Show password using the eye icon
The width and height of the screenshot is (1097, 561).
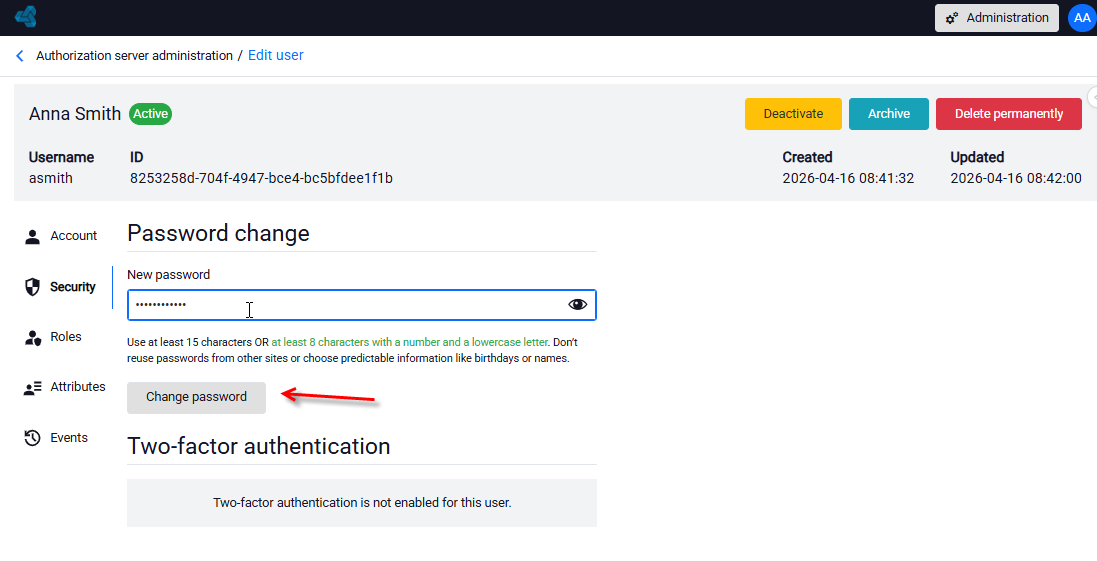click(577, 304)
